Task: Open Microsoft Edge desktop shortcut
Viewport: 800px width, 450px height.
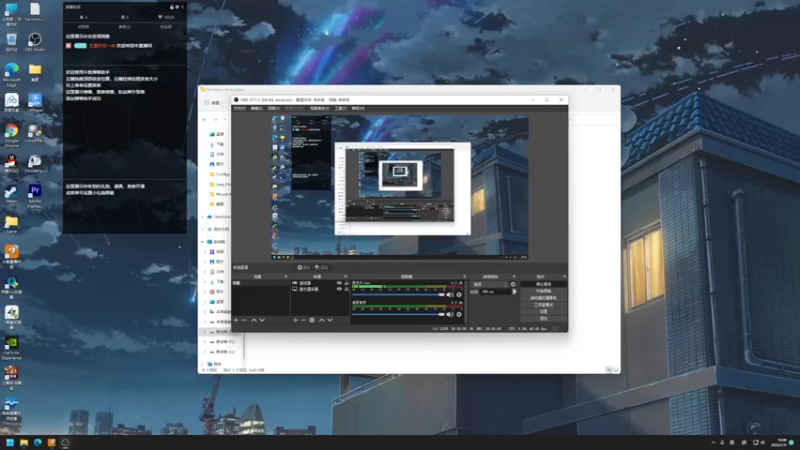Action: tap(11, 74)
